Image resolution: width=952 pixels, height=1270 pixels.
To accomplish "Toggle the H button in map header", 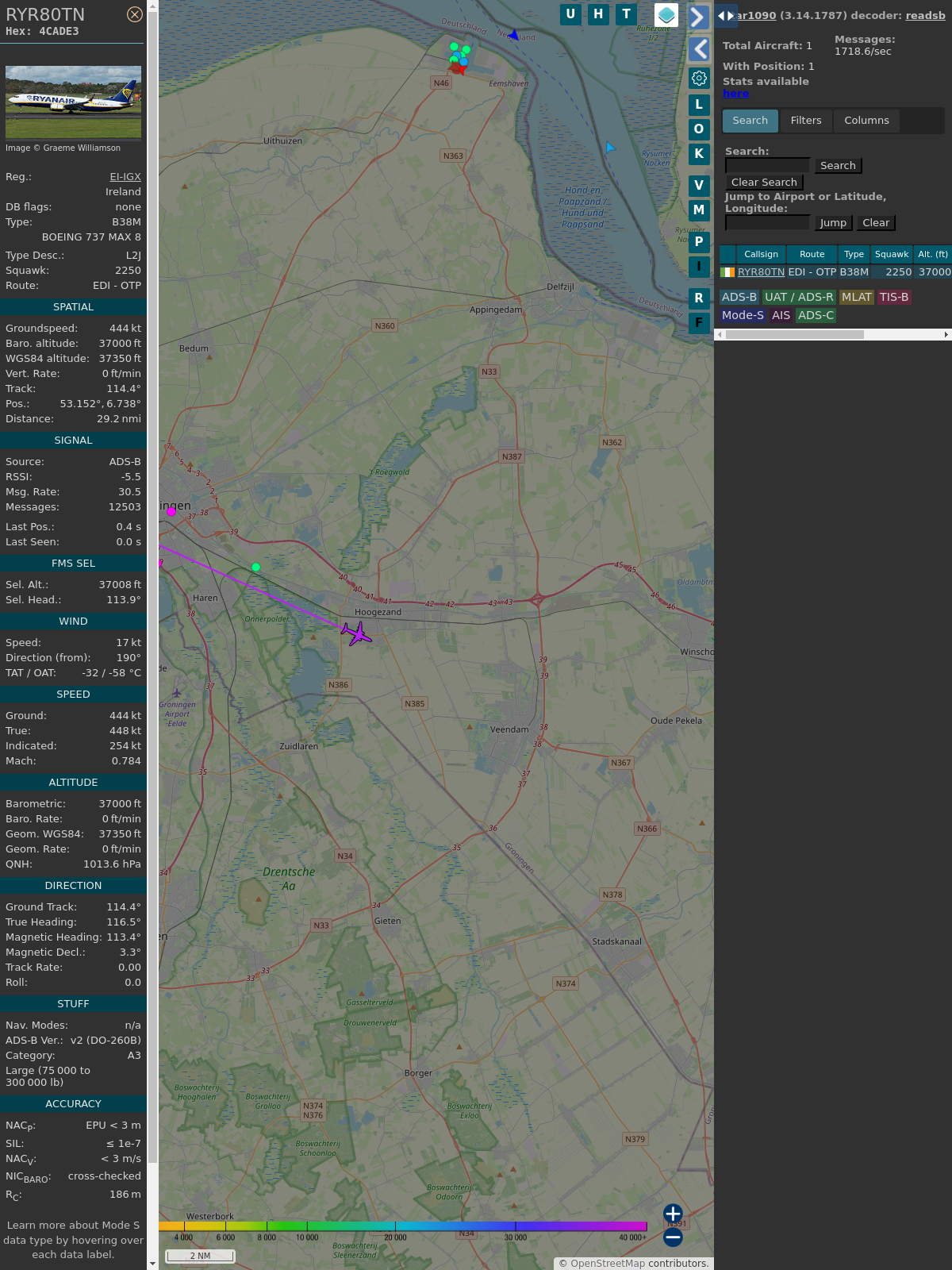I will [x=598, y=13].
